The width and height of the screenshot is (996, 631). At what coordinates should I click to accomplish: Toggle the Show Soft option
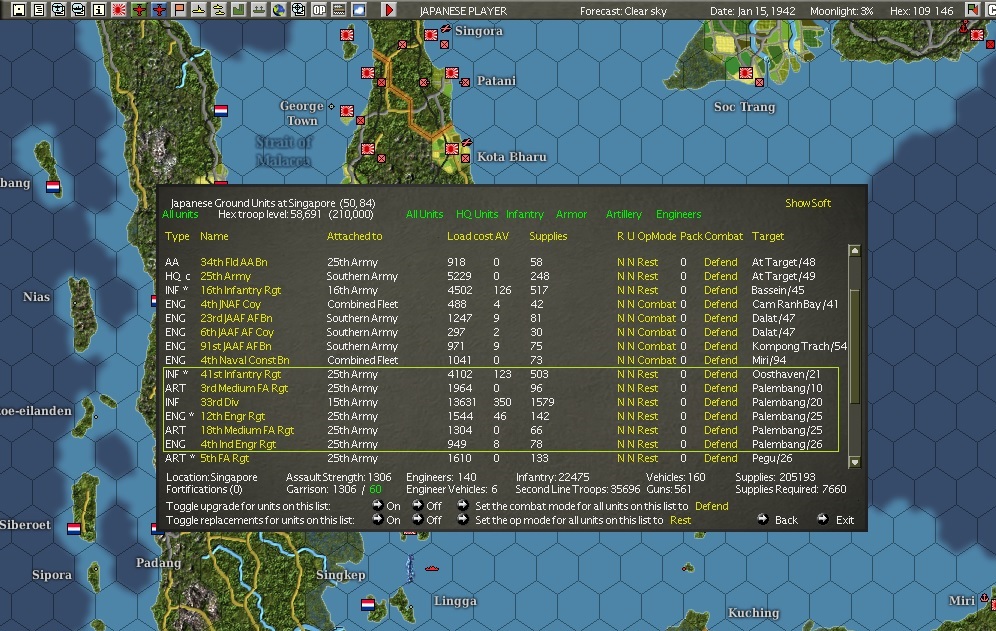807,203
